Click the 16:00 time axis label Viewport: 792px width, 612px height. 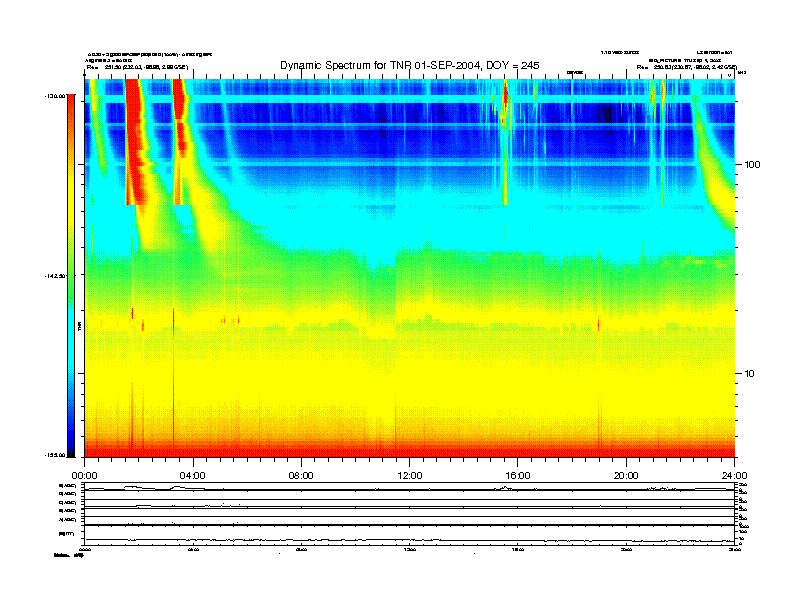point(518,476)
